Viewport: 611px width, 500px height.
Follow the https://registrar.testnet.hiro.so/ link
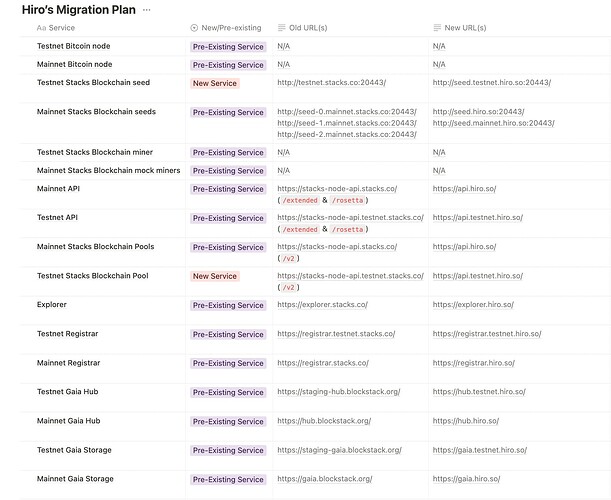click(487, 334)
